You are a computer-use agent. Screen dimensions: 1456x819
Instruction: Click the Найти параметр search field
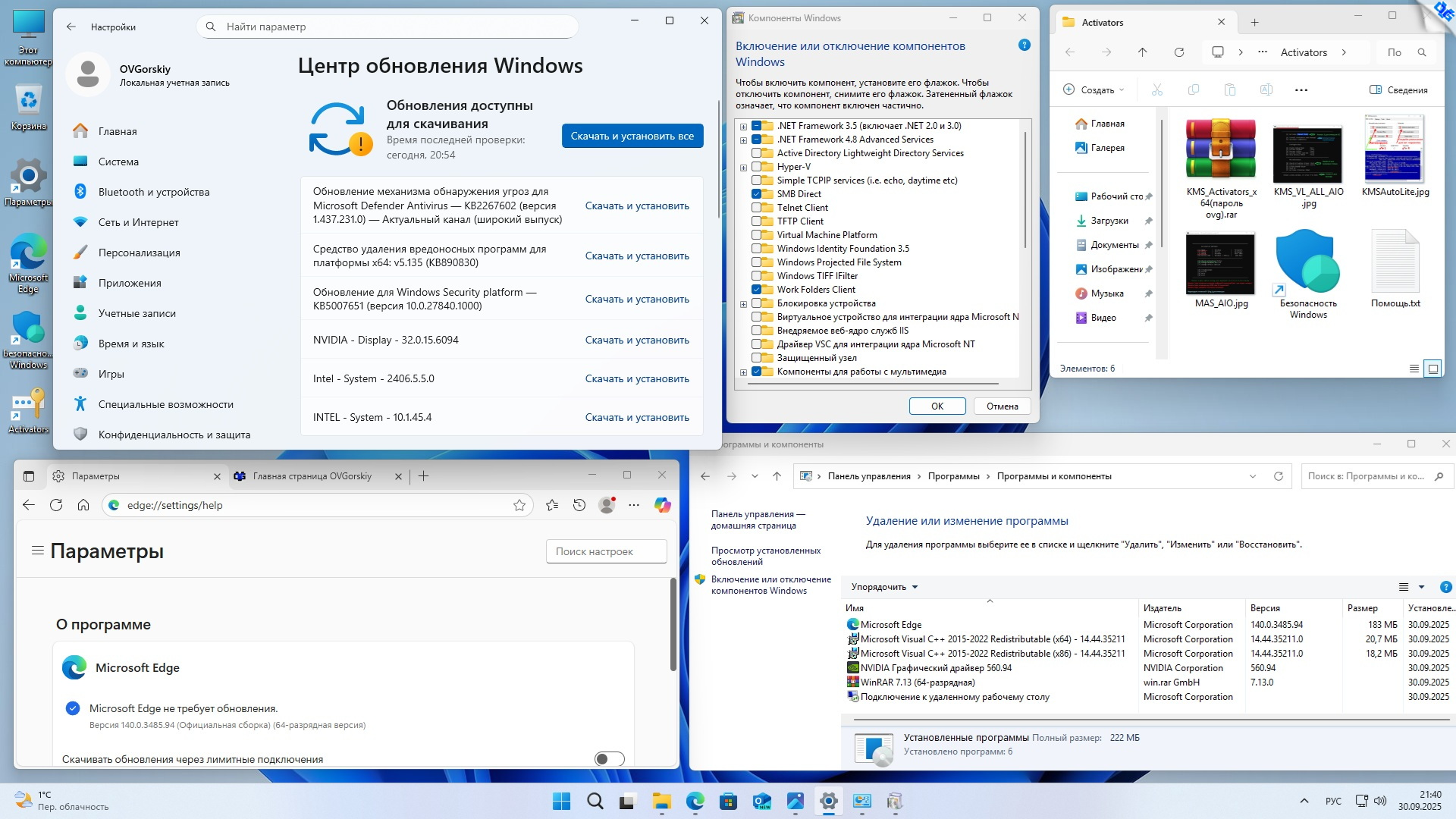[387, 27]
